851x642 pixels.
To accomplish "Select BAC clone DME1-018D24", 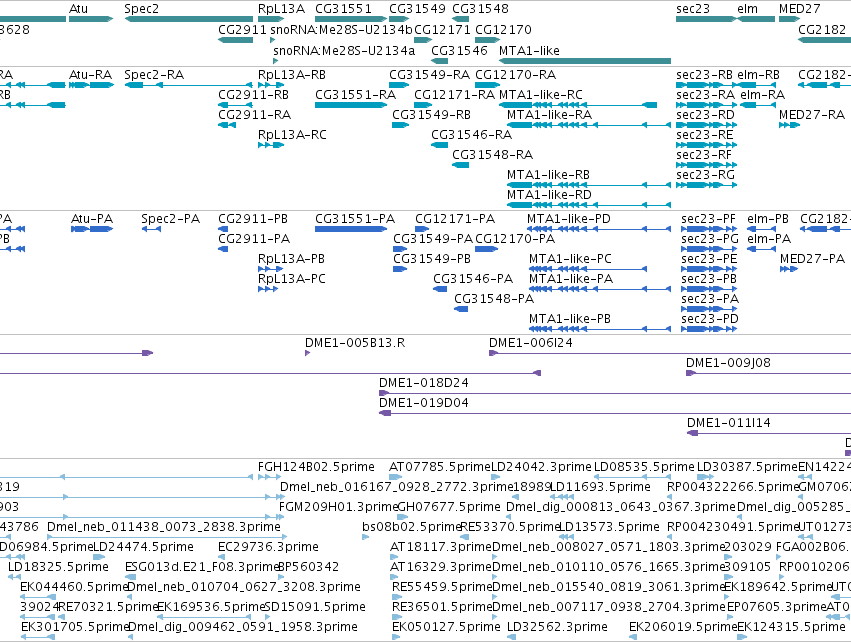I will click(615, 393).
